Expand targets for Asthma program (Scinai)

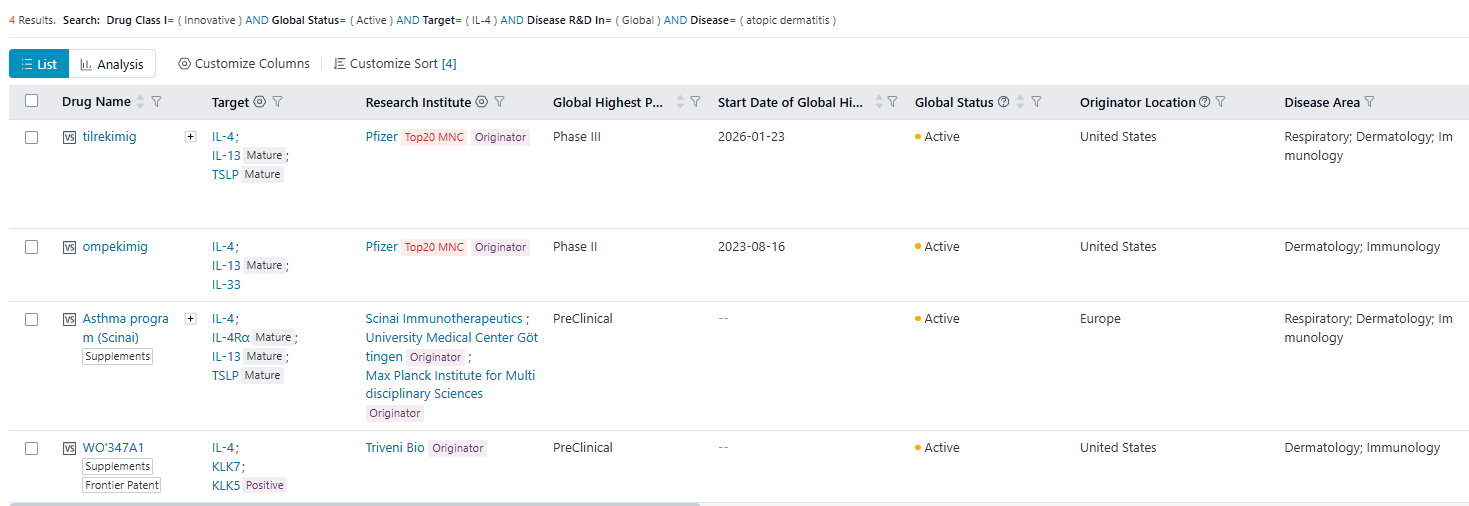click(x=191, y=319)
